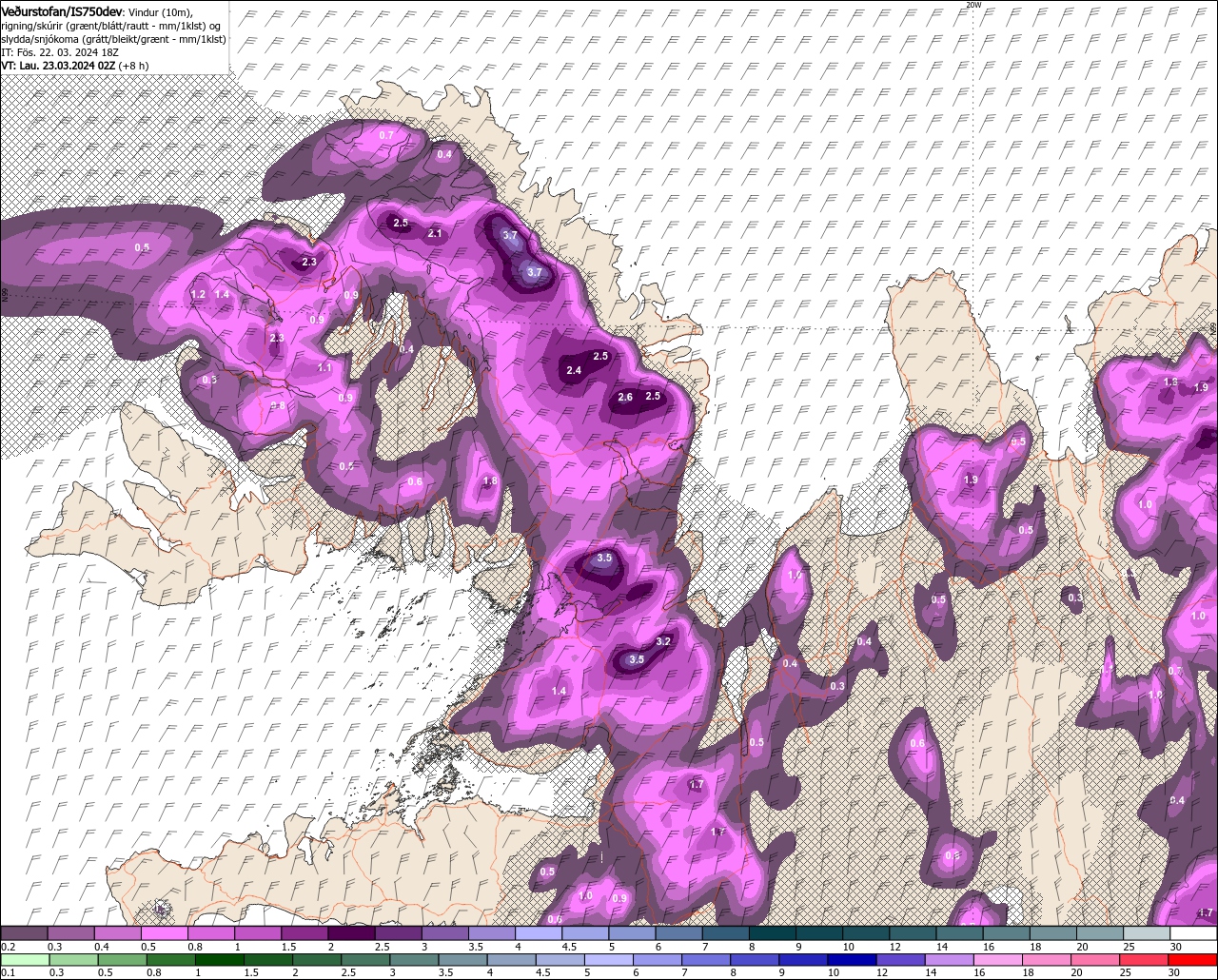The image size is (1218, 980).
Task: Click the 25 label in the rain legend row
Action: point(1126,972)
